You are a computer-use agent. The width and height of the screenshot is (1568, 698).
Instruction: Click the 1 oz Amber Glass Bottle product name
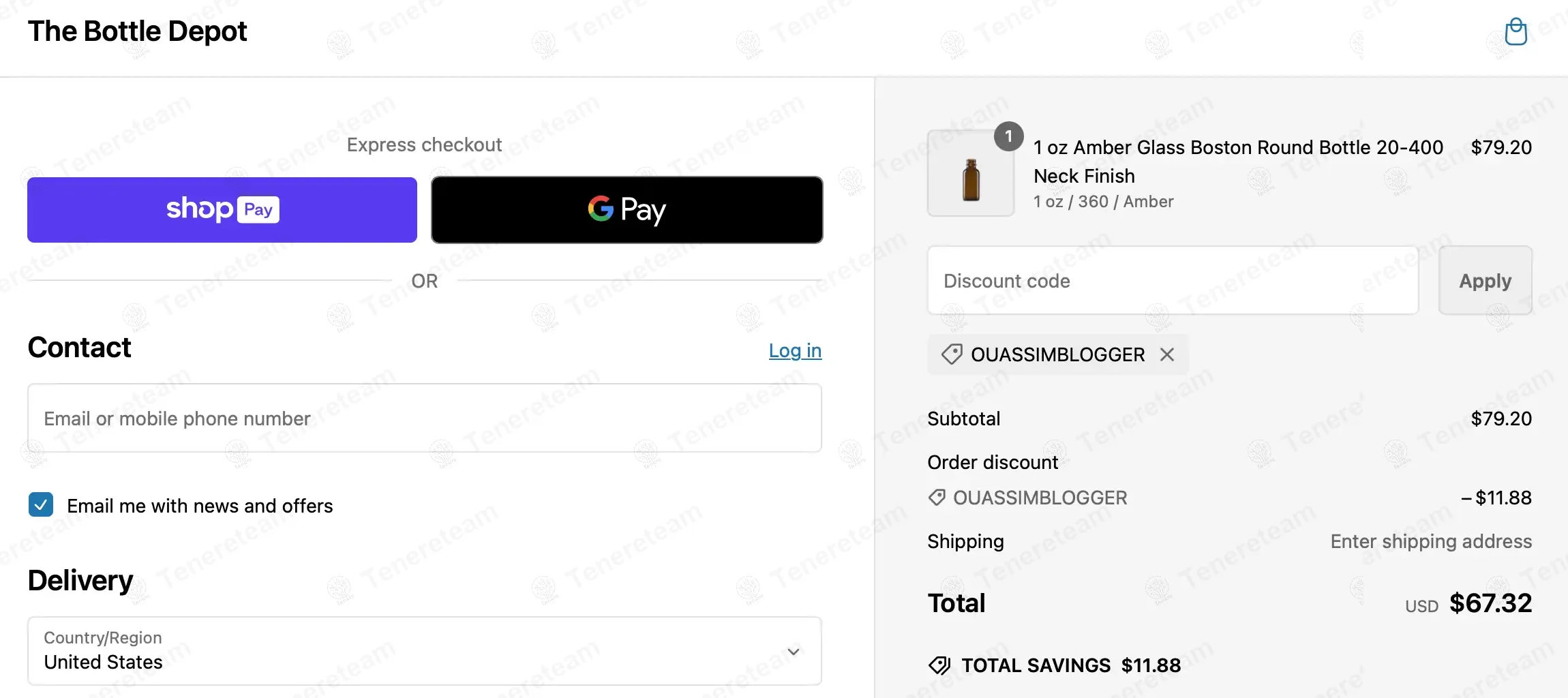coord(1237,161)
